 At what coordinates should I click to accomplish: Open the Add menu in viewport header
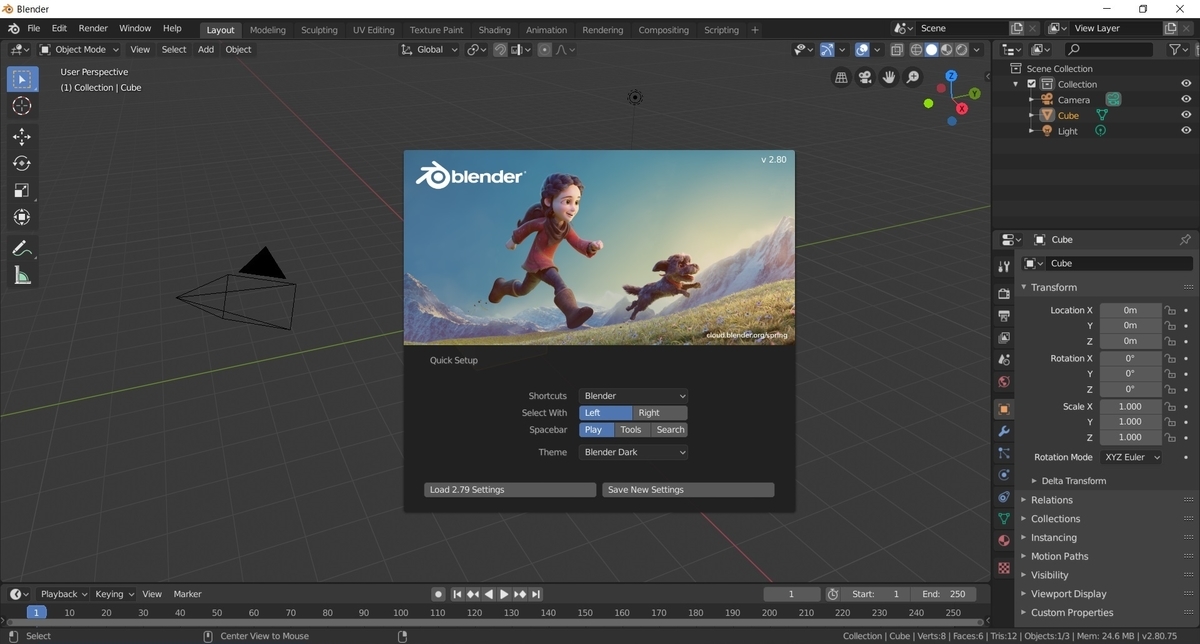pos(206,49)
